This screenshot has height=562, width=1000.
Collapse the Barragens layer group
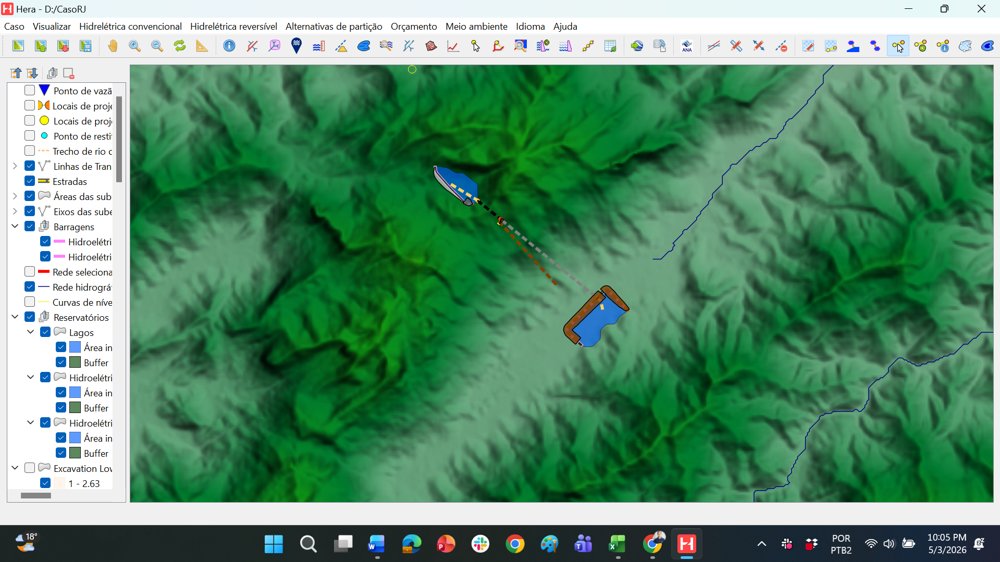coord(15,226)
